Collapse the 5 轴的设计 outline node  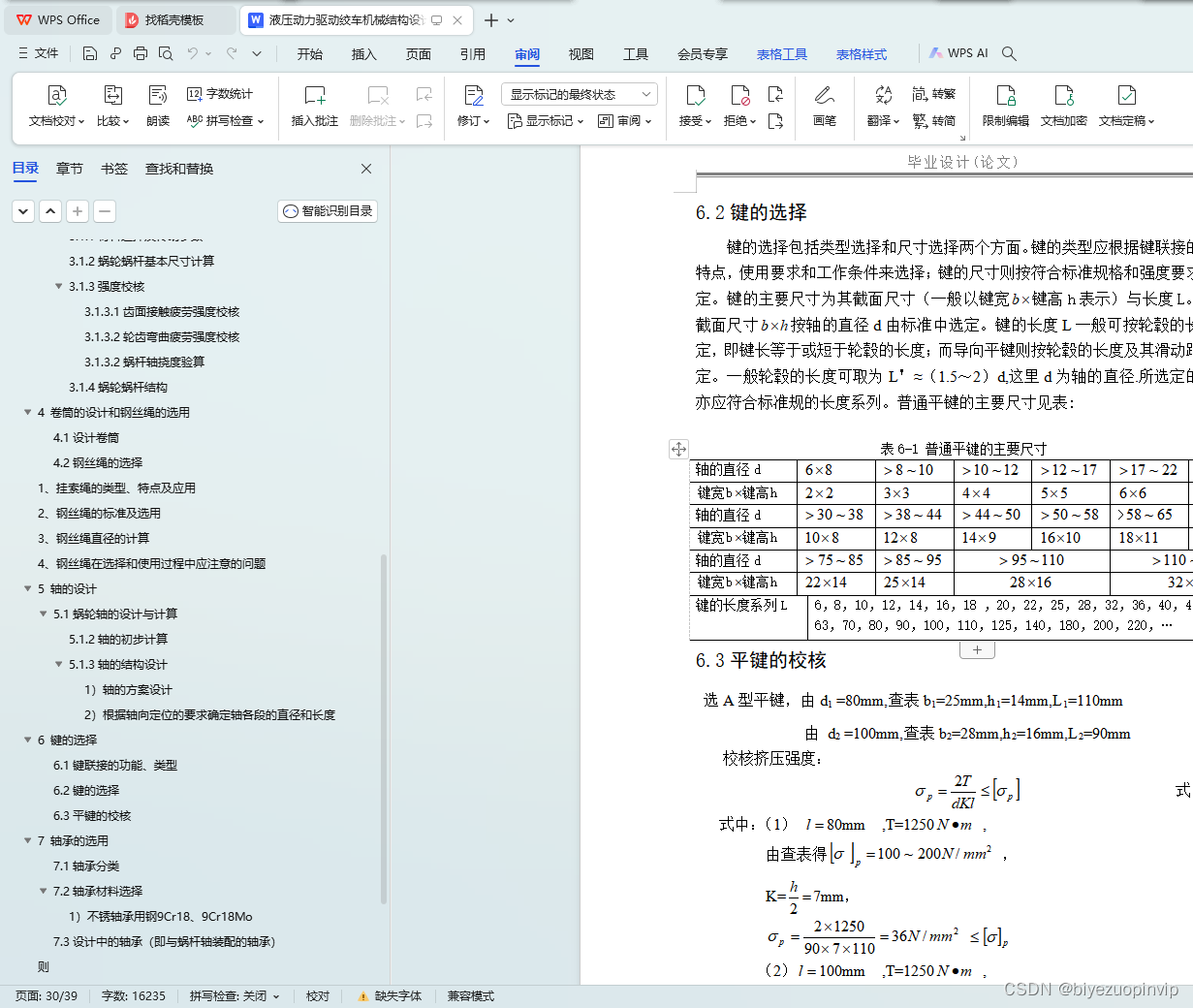[28, 588]
